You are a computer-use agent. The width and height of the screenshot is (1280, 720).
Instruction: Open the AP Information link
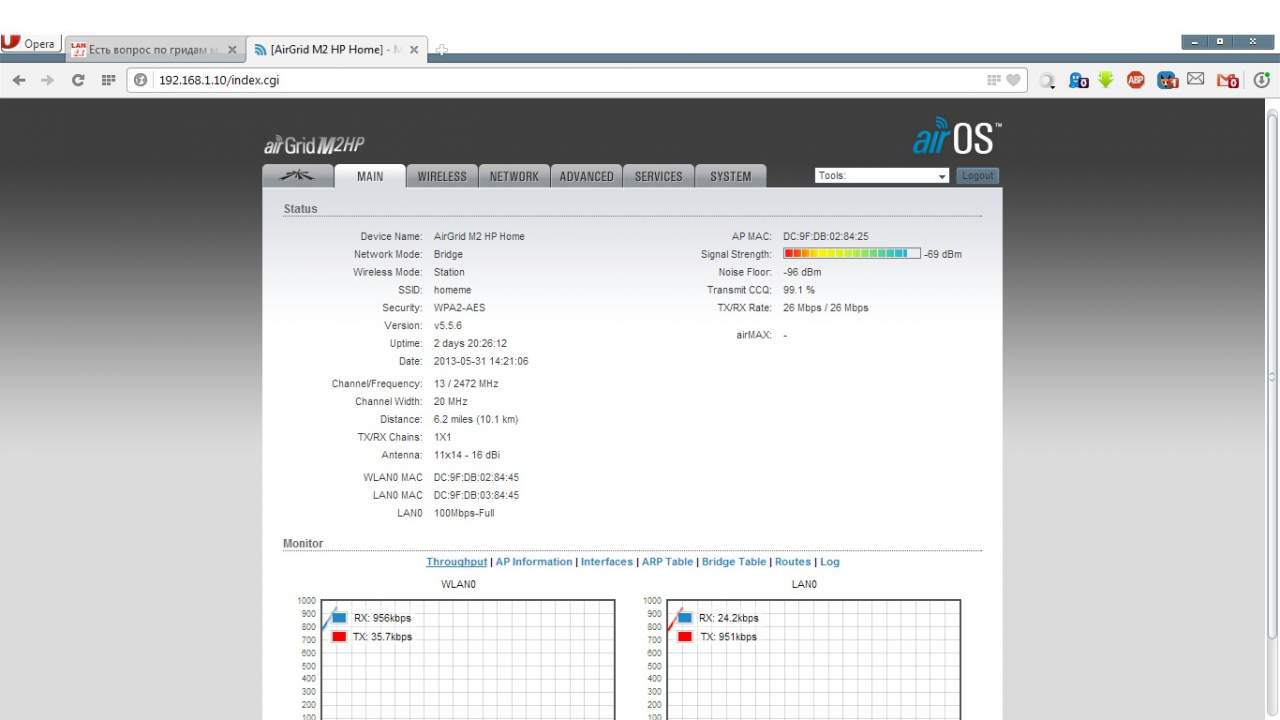click(x=534, y=562)
